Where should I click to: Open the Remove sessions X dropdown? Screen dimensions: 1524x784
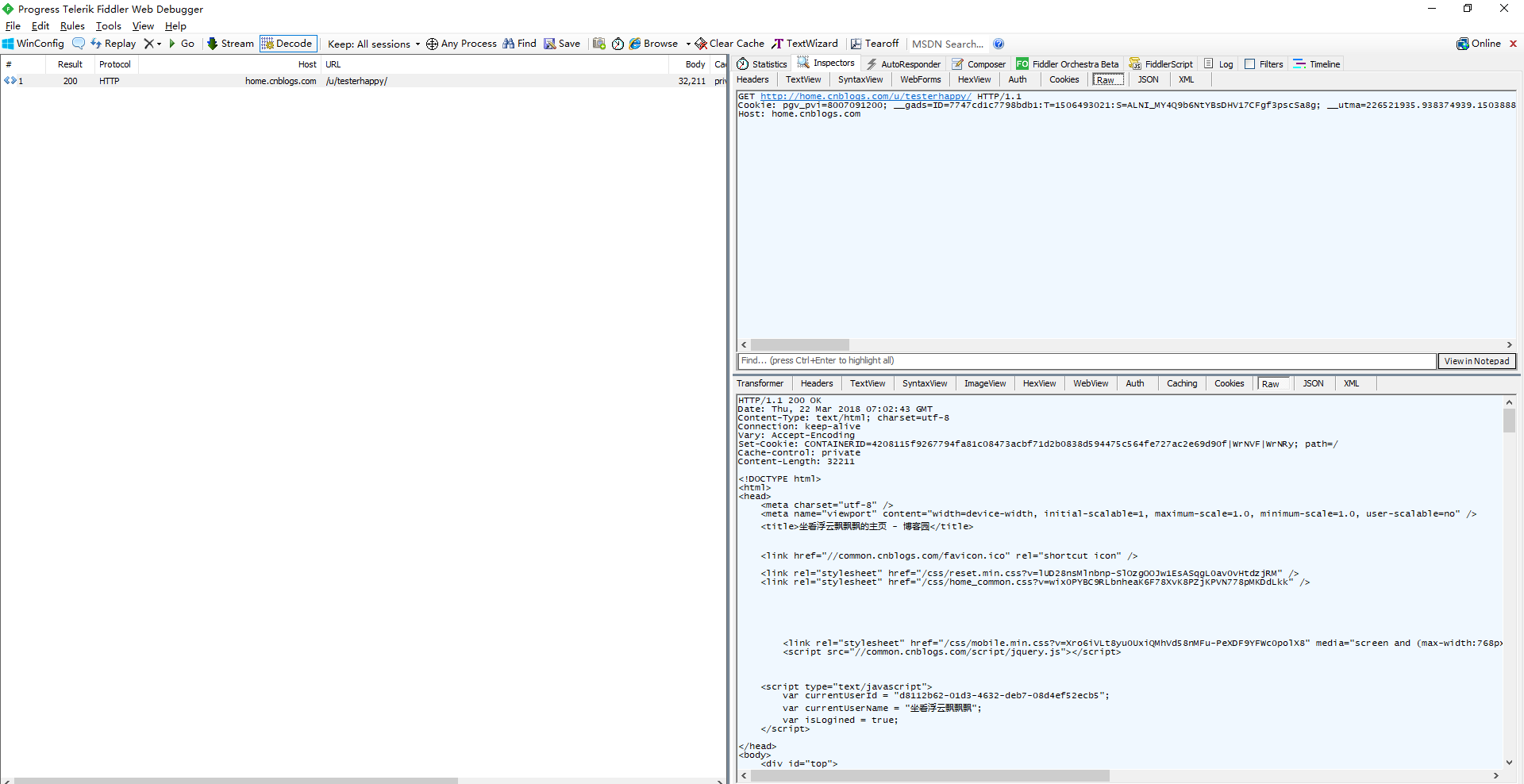(x=152, y=44)
